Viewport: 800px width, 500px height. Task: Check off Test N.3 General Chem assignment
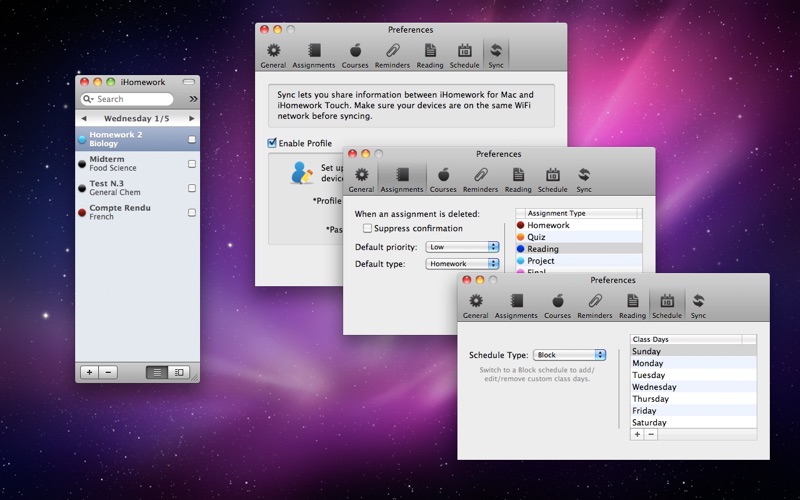pos(192,188)
